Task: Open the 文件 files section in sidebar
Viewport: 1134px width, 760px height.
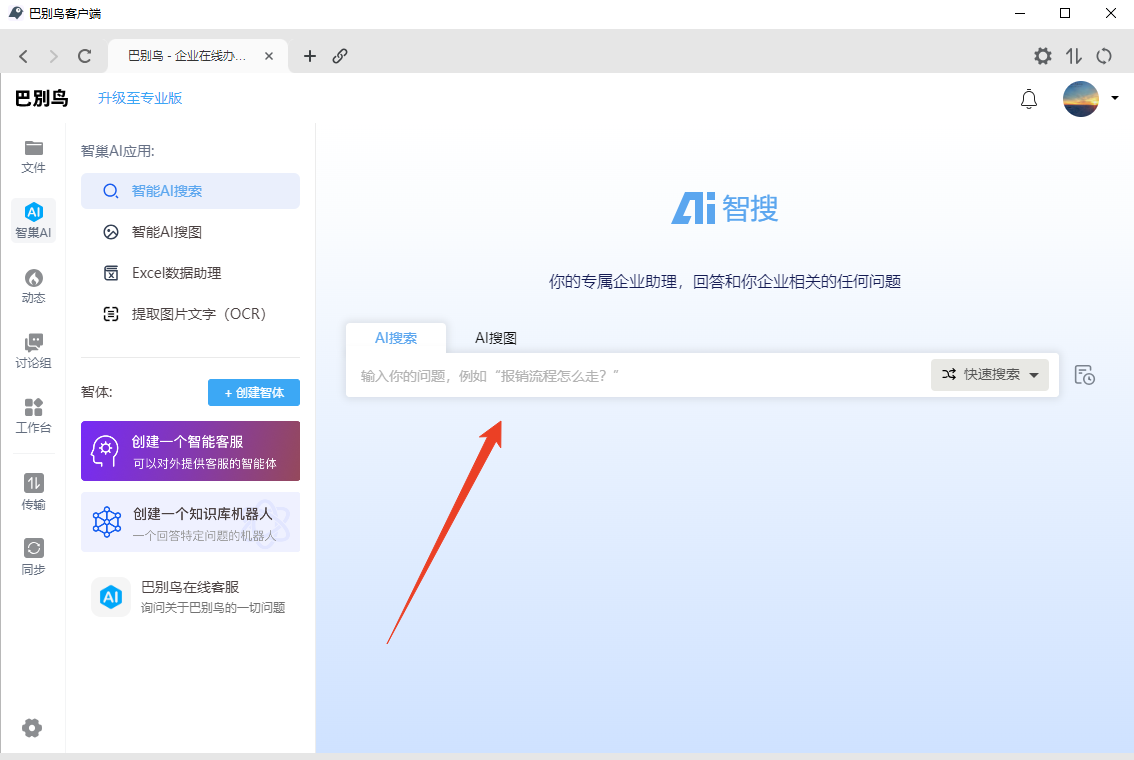Action: (33, 156)
